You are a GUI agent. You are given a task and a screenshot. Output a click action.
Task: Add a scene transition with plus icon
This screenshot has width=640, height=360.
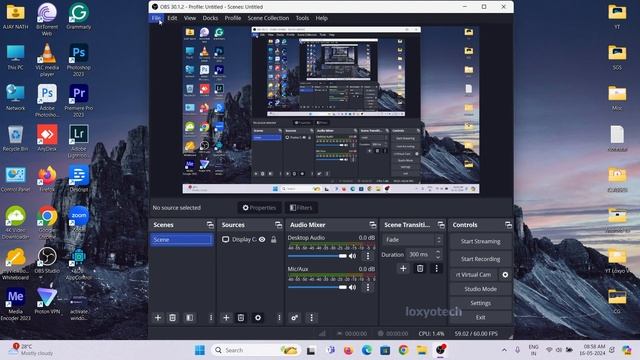pos(403,268)
